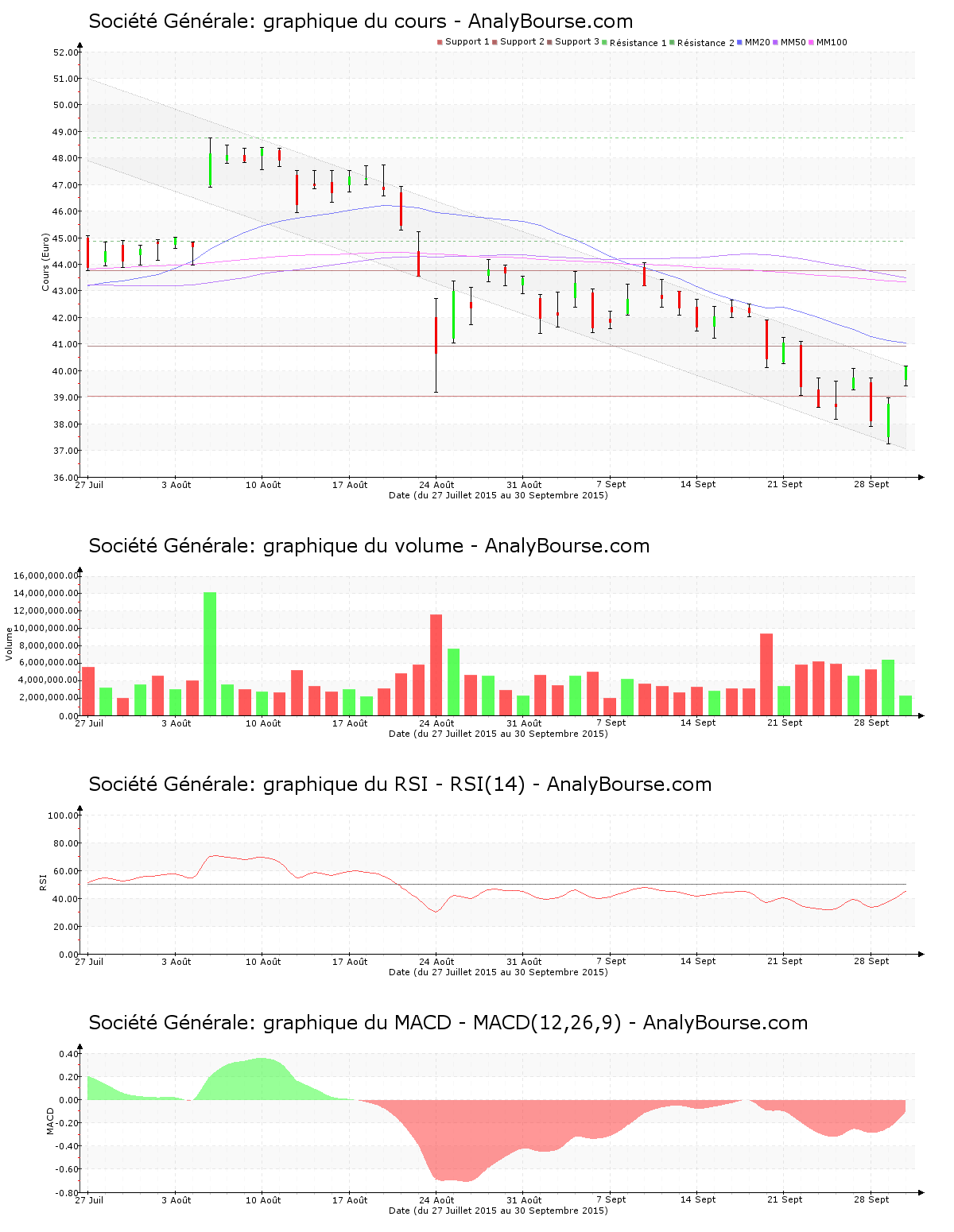The width and height of the screenshot is (954, 1232).
Task: Click the Support 3 legend swatch
Action: [x=549, y=42]
